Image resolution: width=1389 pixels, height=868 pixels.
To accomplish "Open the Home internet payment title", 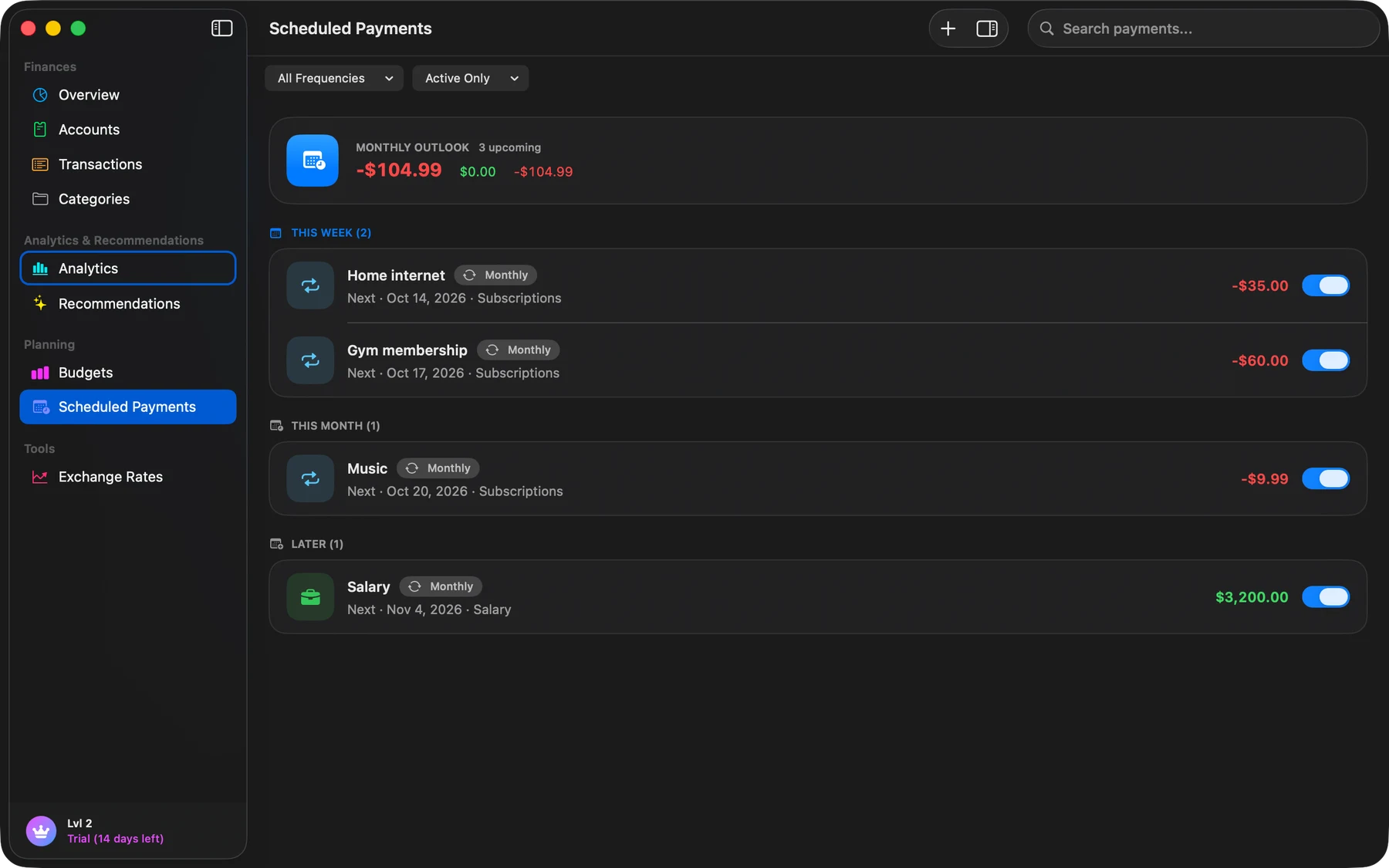I will click(x=396, y=275).
